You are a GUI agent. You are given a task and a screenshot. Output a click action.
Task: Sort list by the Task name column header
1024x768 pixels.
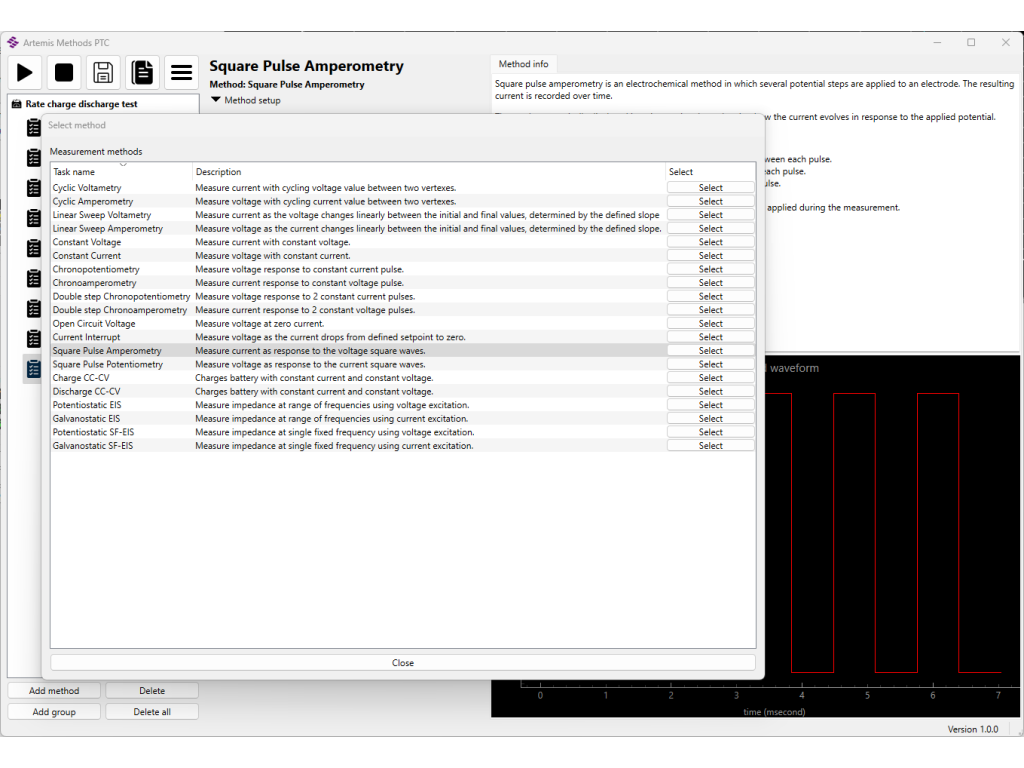tap(74, 172)
